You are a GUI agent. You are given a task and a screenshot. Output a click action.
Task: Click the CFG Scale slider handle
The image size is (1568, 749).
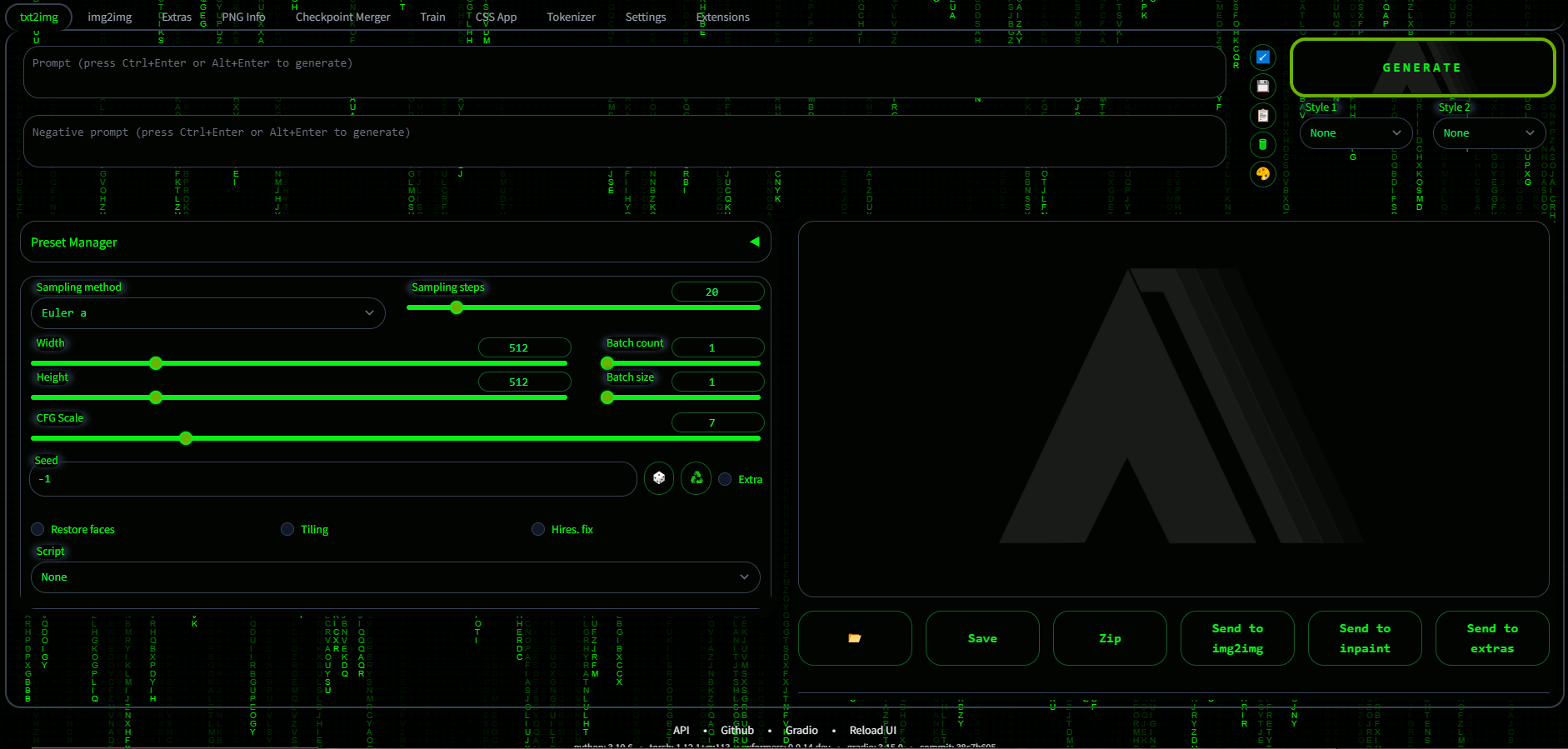point(186,438)
